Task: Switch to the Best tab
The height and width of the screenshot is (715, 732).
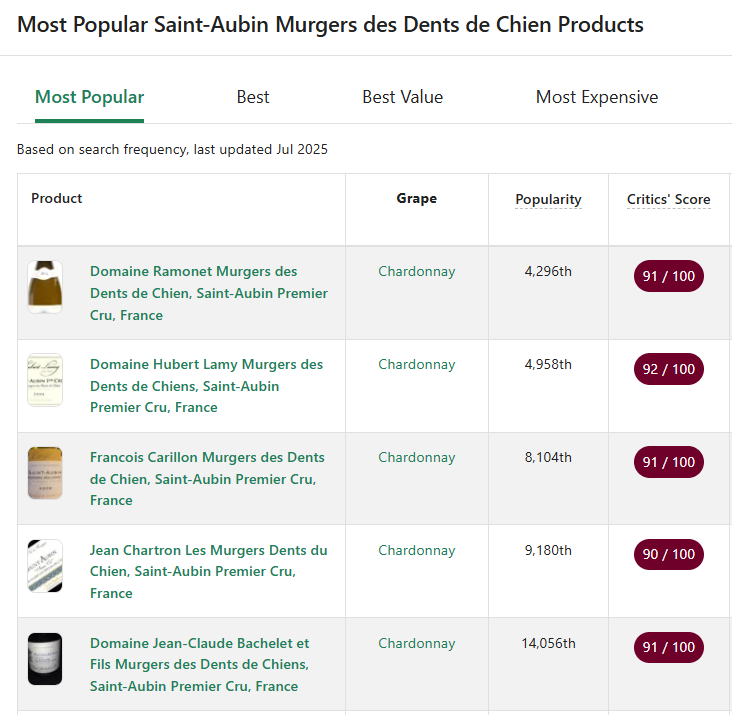Action: (x=253, y=97)
